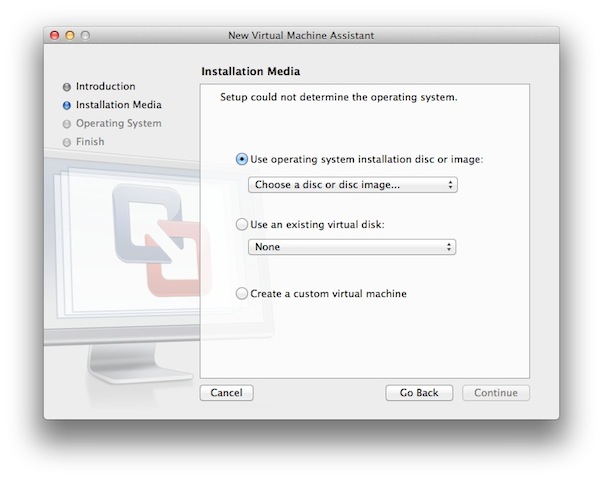Close the New Virtual Machine Assistant window
The height and width of the screenshot is (480, 603).
55,35
